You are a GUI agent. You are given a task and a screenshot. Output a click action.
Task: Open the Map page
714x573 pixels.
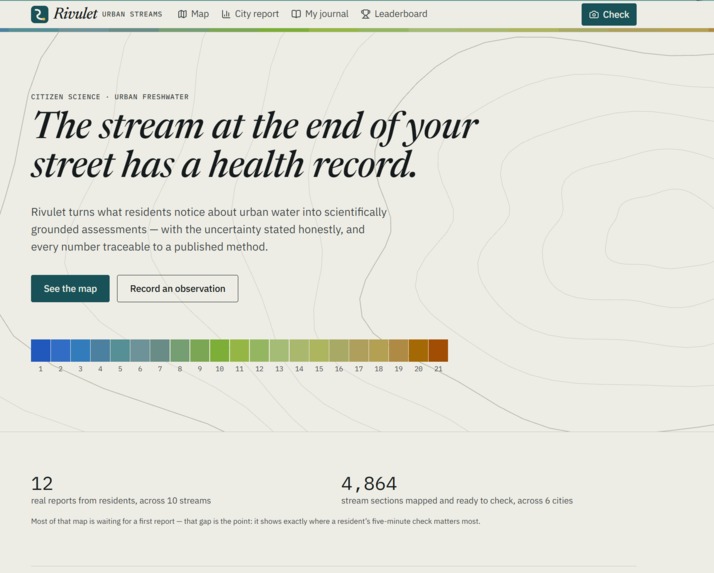[x=194, y=14]
